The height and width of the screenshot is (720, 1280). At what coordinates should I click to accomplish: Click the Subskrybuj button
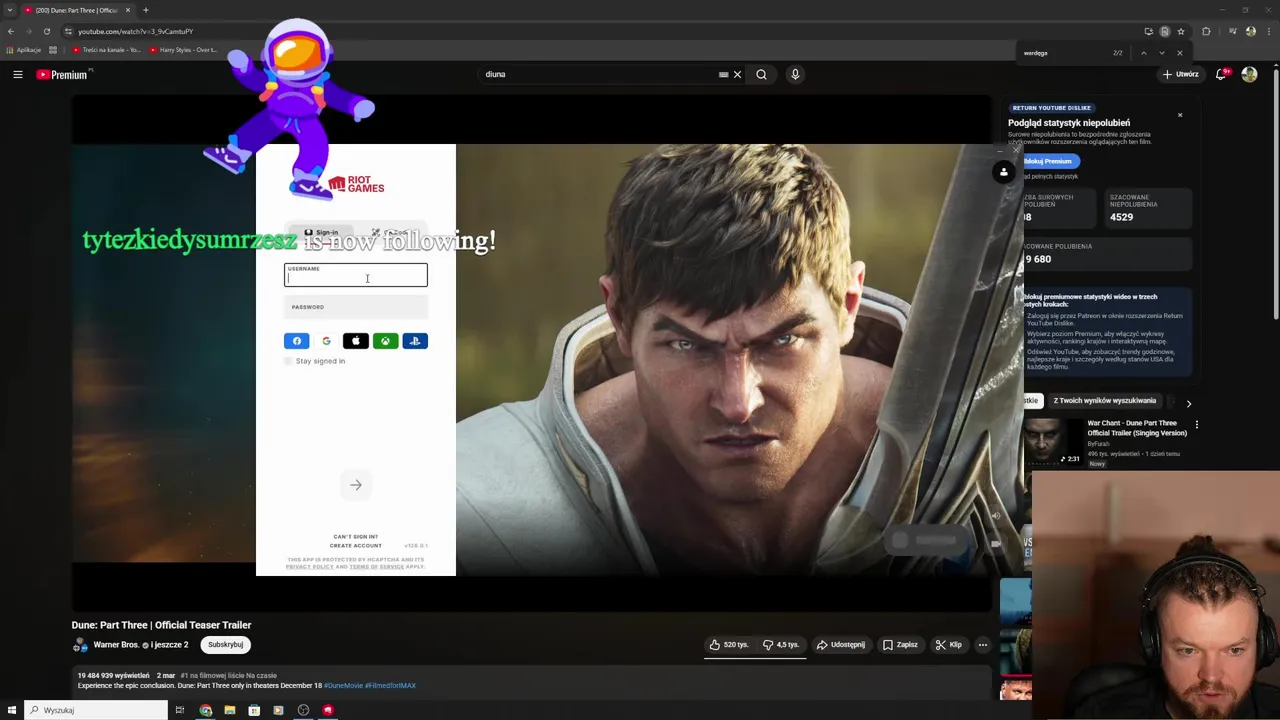[x=225, y=645]
